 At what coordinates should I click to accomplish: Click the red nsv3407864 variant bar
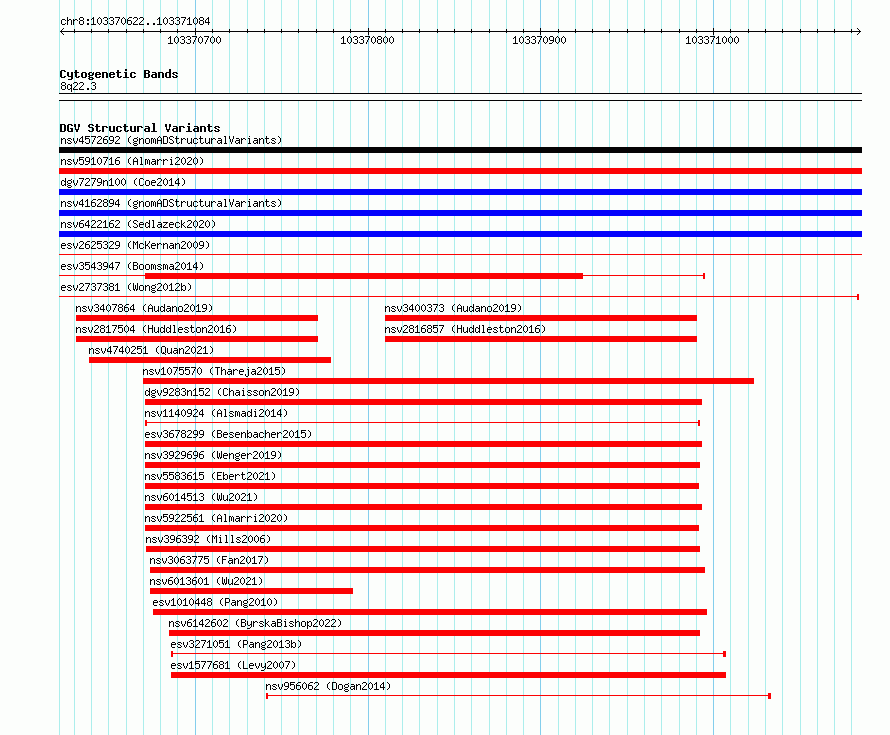pyautogui.click(x=196, y=318)
